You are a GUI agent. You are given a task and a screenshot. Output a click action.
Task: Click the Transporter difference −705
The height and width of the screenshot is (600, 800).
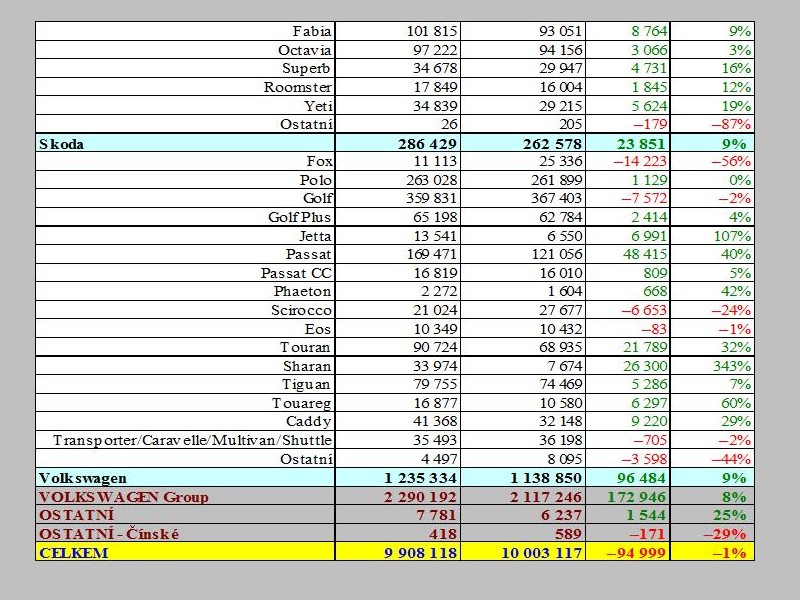(x=650, y=440)
